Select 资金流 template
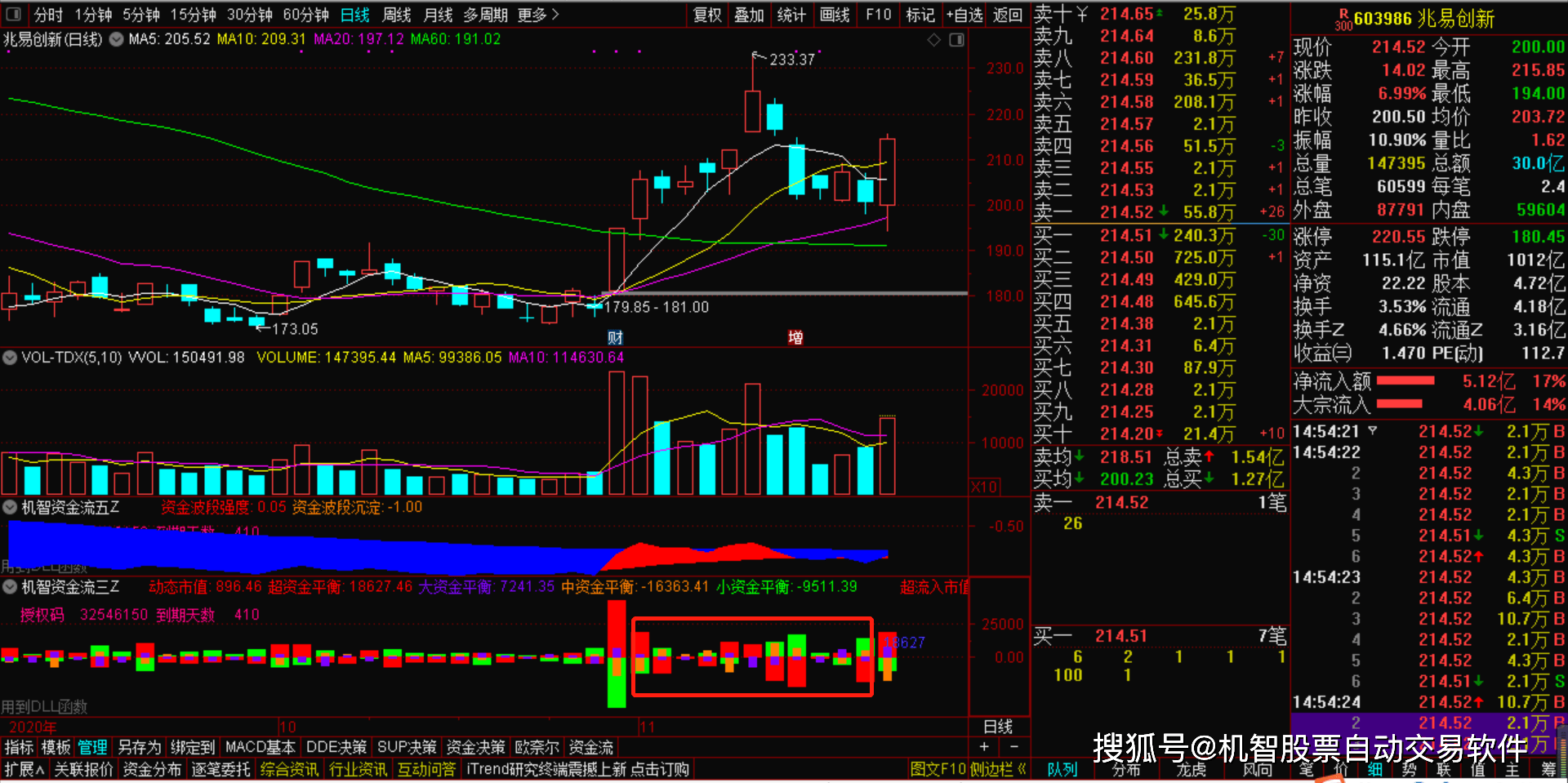 click(x=591, y=747)
